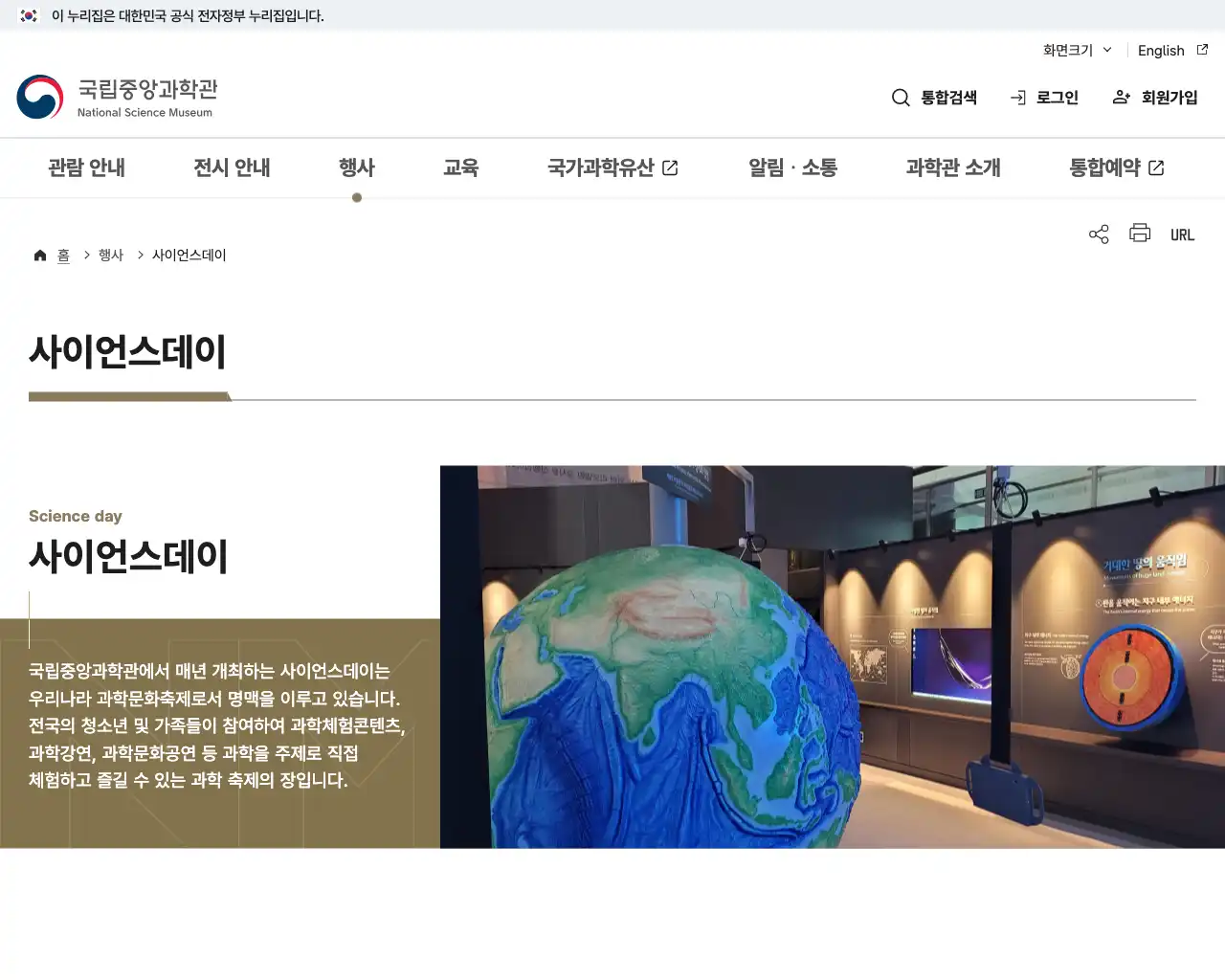Open the 알림·소통 menu
The height and width of the screenshot is (980, 1225).
click(x=791, y=167)
